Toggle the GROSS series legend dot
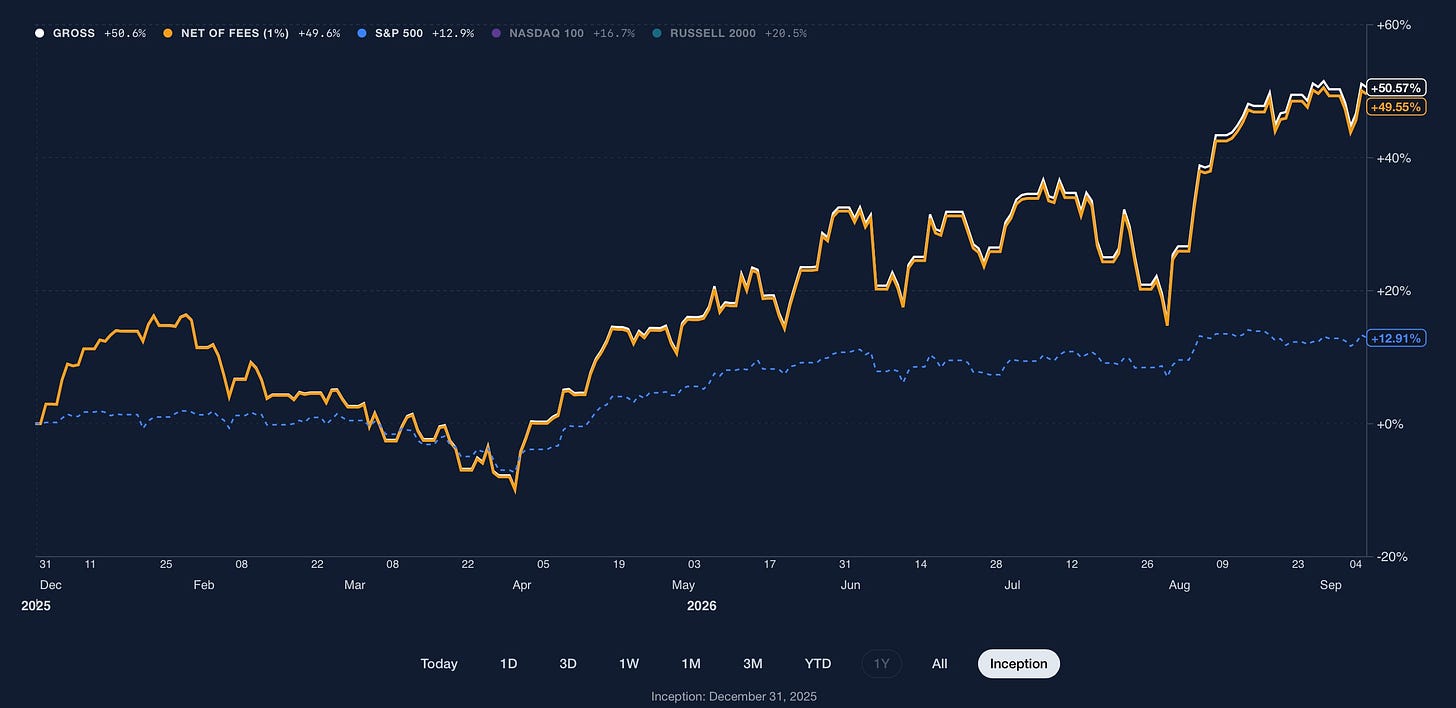 (39, 33)
